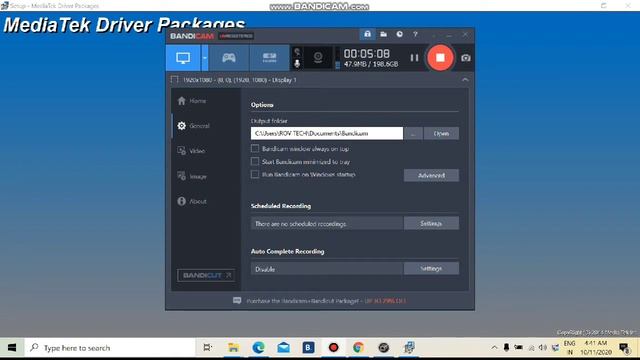Open File Explorer from taskbar
640x360 pixels.
coord(233,348)
